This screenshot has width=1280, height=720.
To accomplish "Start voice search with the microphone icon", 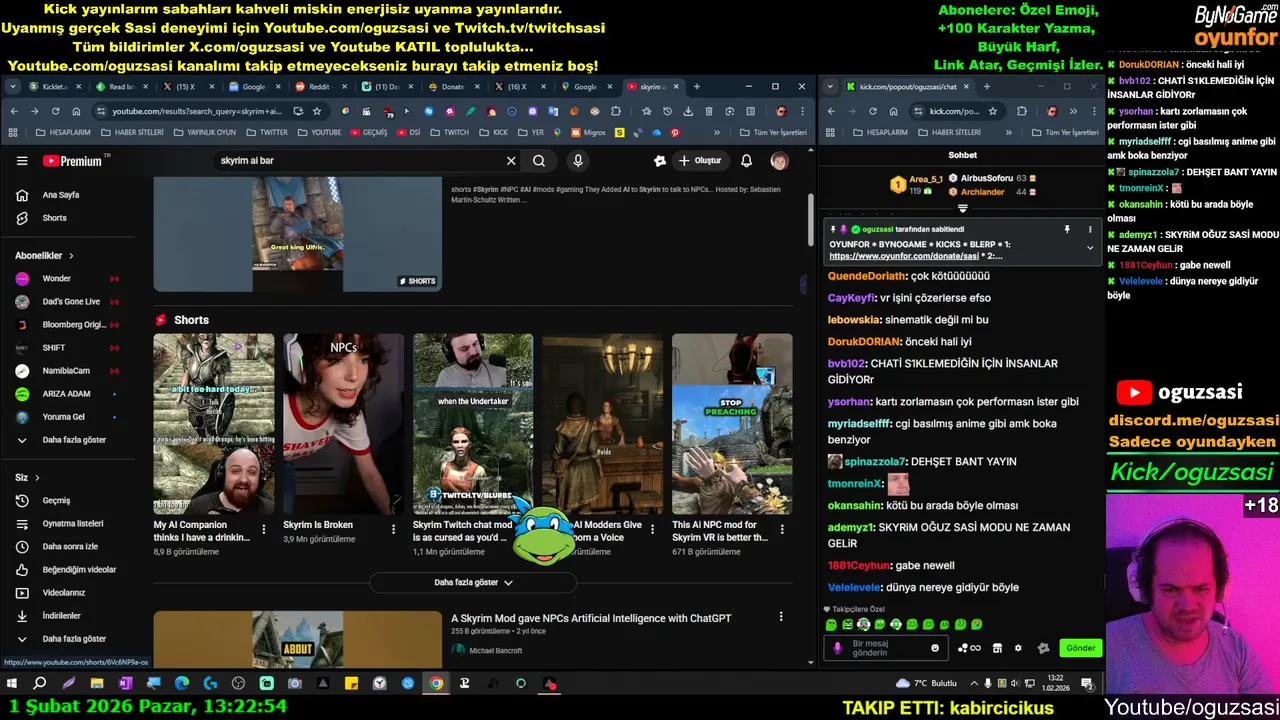I will point(577,160).
